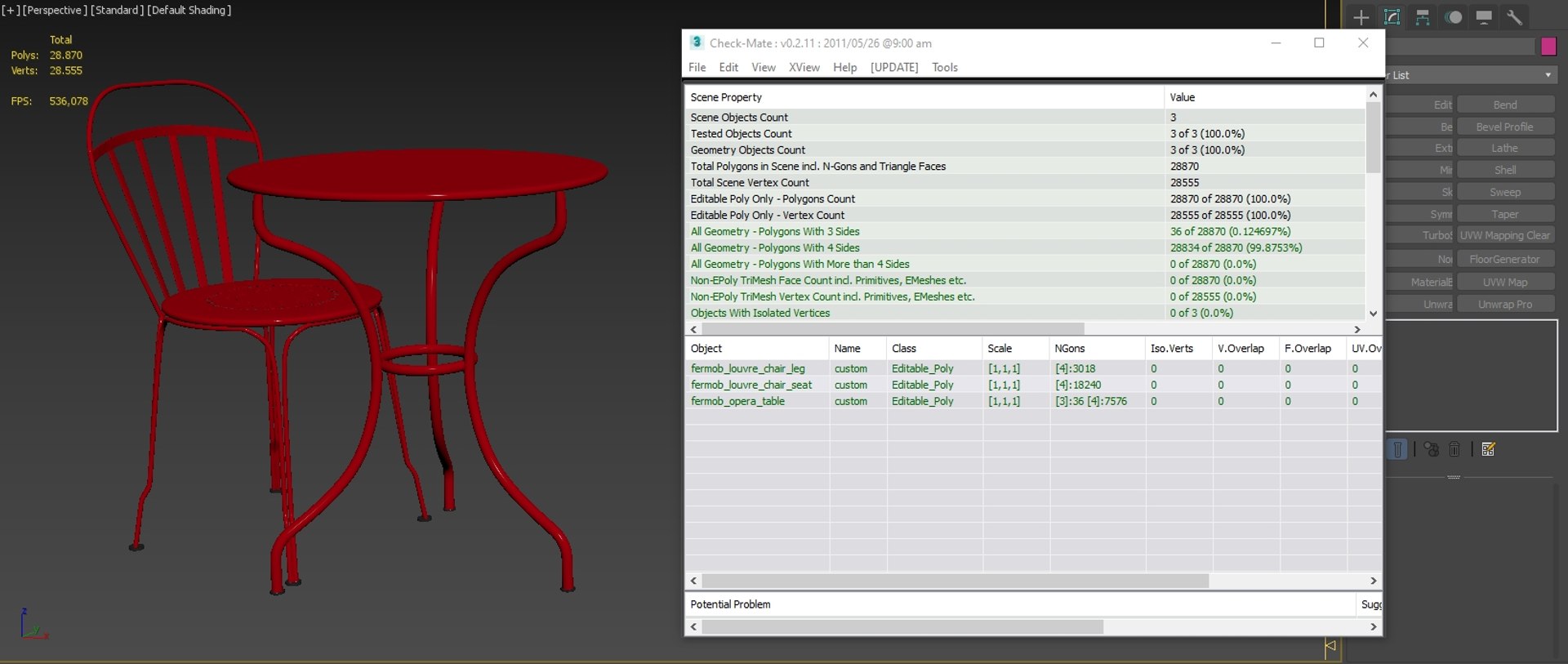Screen dimensions: 1568x664
Task: Click the Value column header
Action: pos(1264,97)
